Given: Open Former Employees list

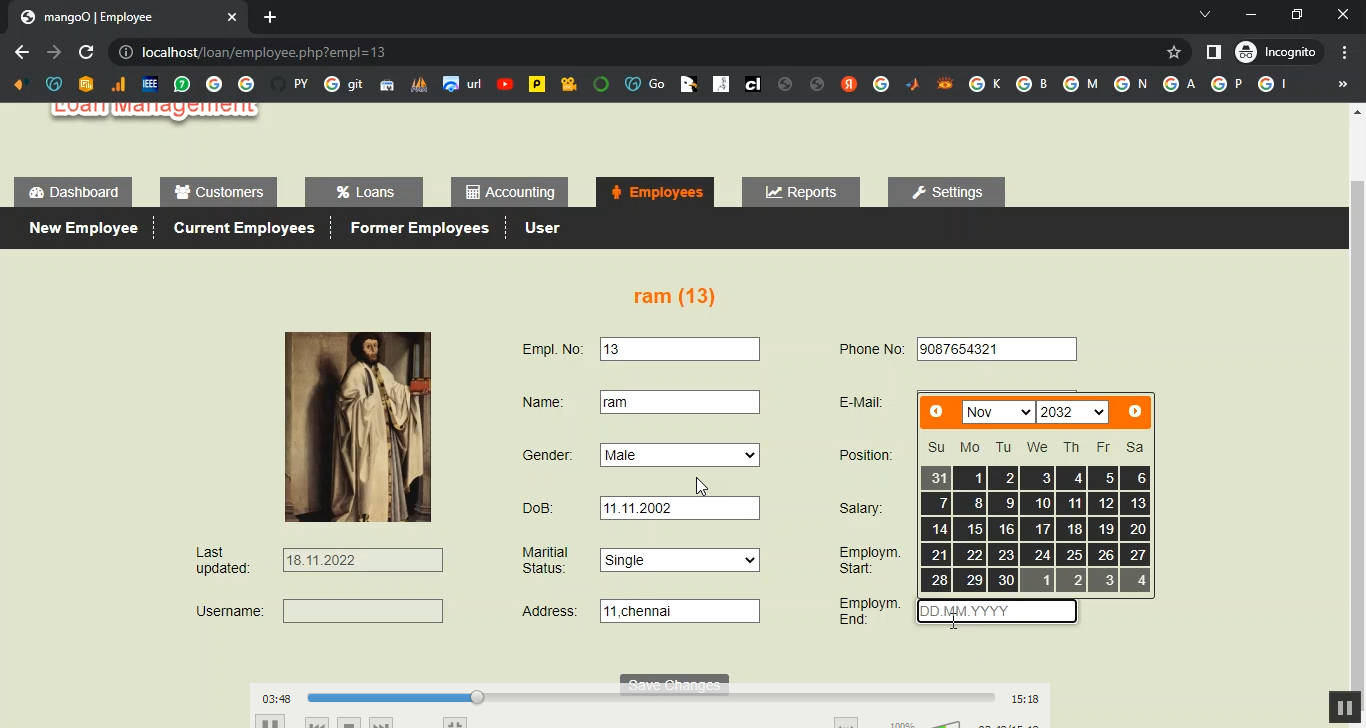Looking at the screenshot, I should click(x=420, y=228).
